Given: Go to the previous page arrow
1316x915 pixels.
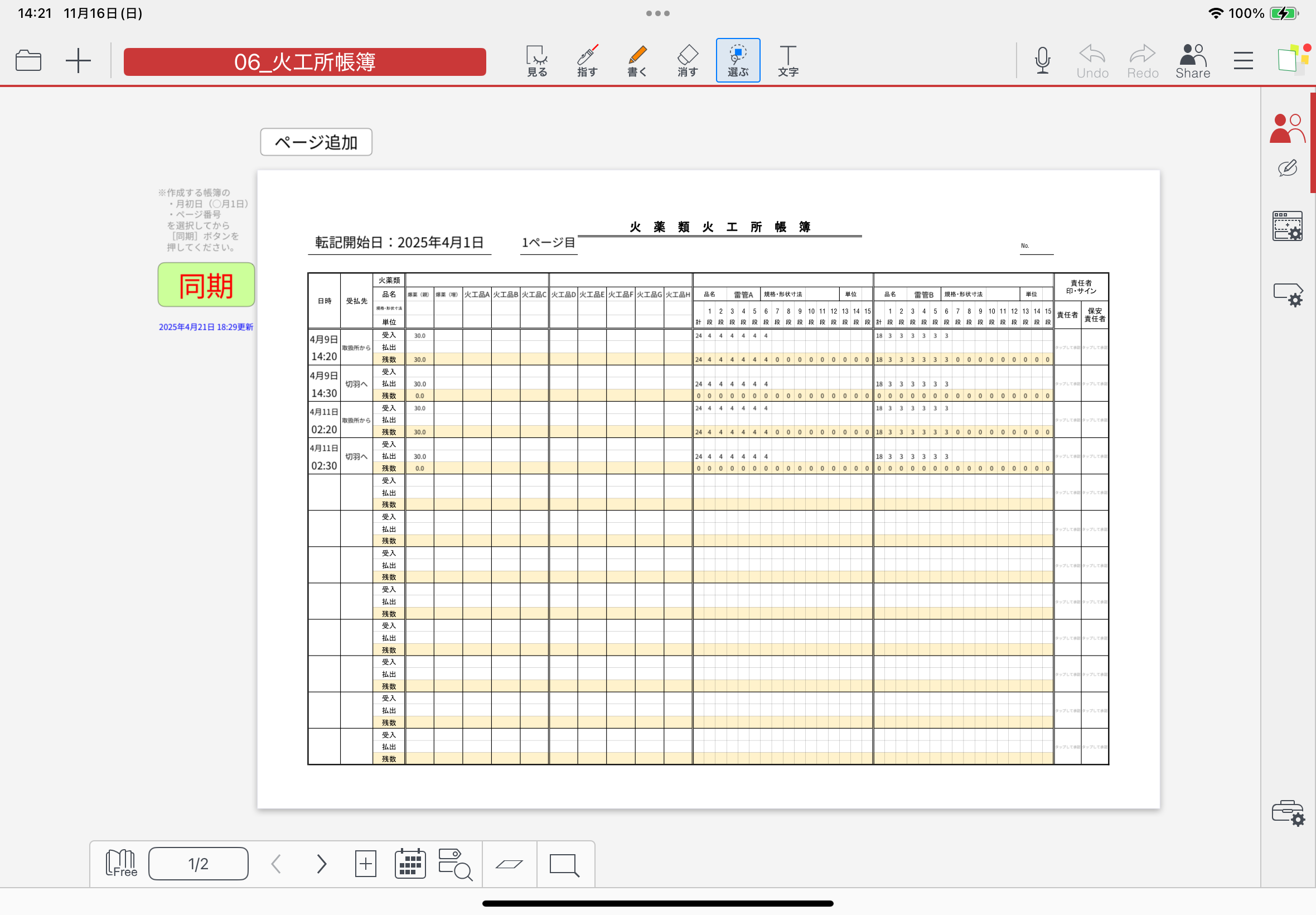Looking at the screenshot, I should pyautogui.click(x=276, y=864).
